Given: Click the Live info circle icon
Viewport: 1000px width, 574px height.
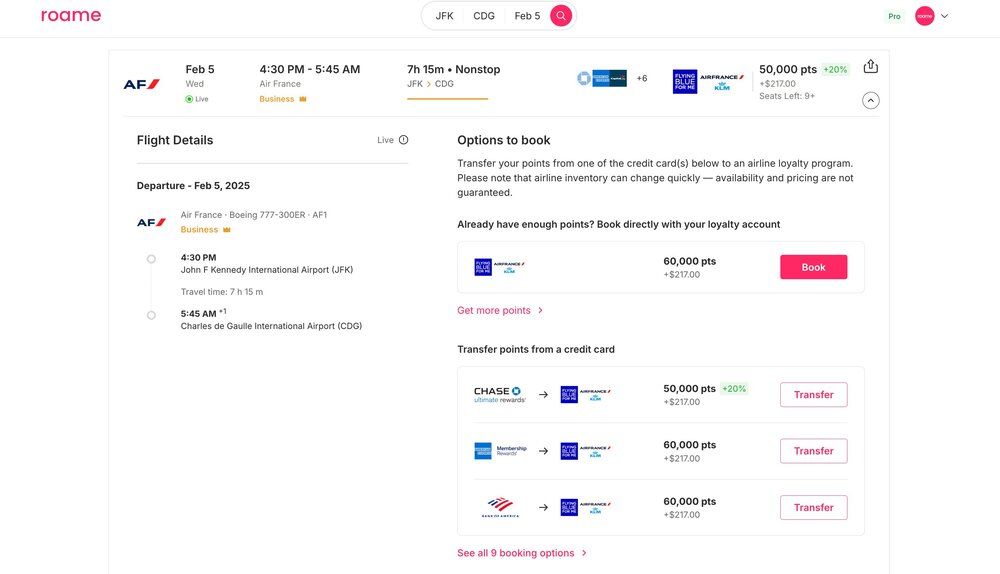Looking at the screenshot, I should point(404,140).
